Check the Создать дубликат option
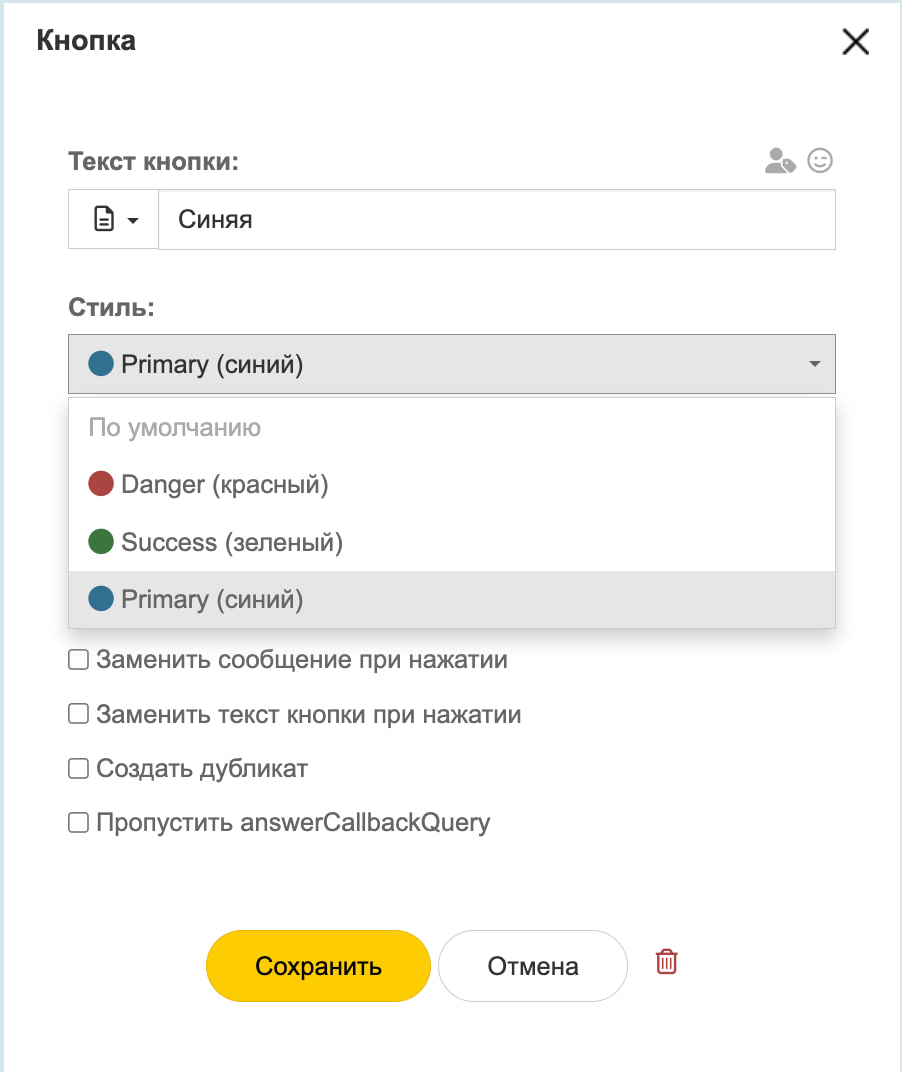Image resolution: width=902 pixels, height=1072 pixels. (x=78, y=769)
